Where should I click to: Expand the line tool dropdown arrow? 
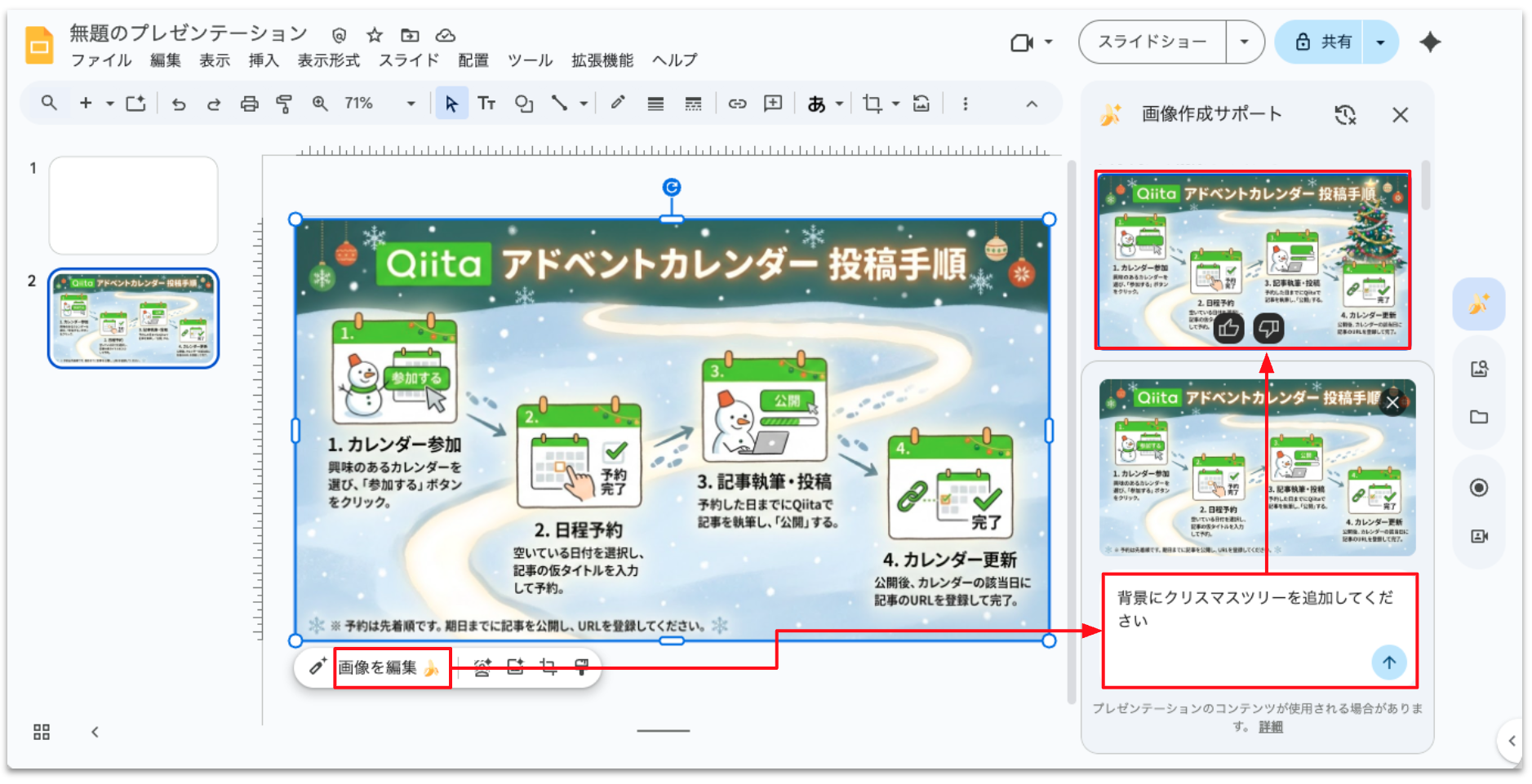pyautogui.click(x=584, y=104)
